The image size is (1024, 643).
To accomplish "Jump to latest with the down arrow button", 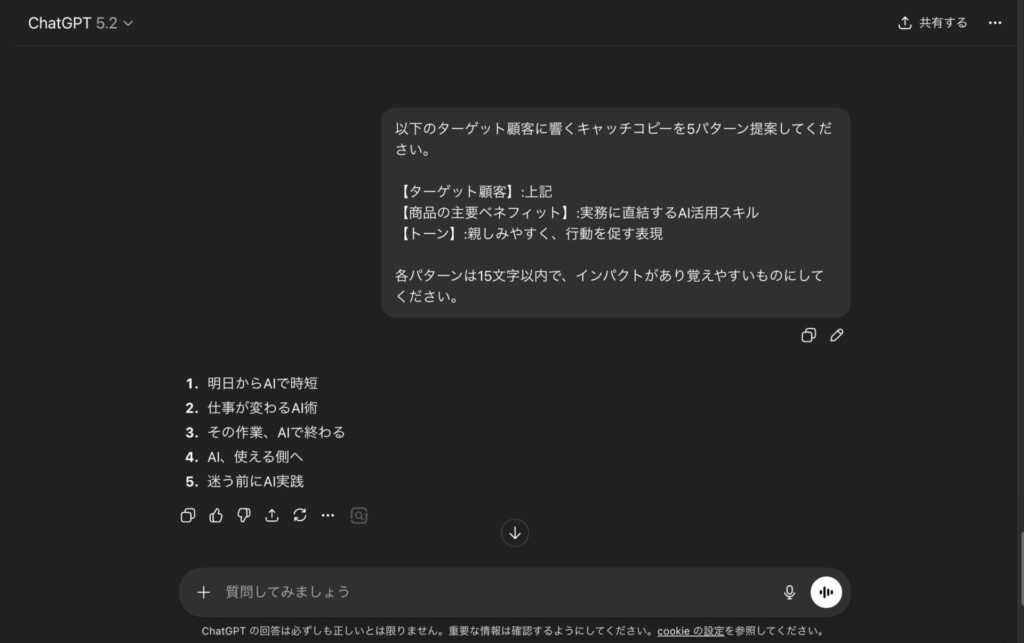I will [515, 533].
